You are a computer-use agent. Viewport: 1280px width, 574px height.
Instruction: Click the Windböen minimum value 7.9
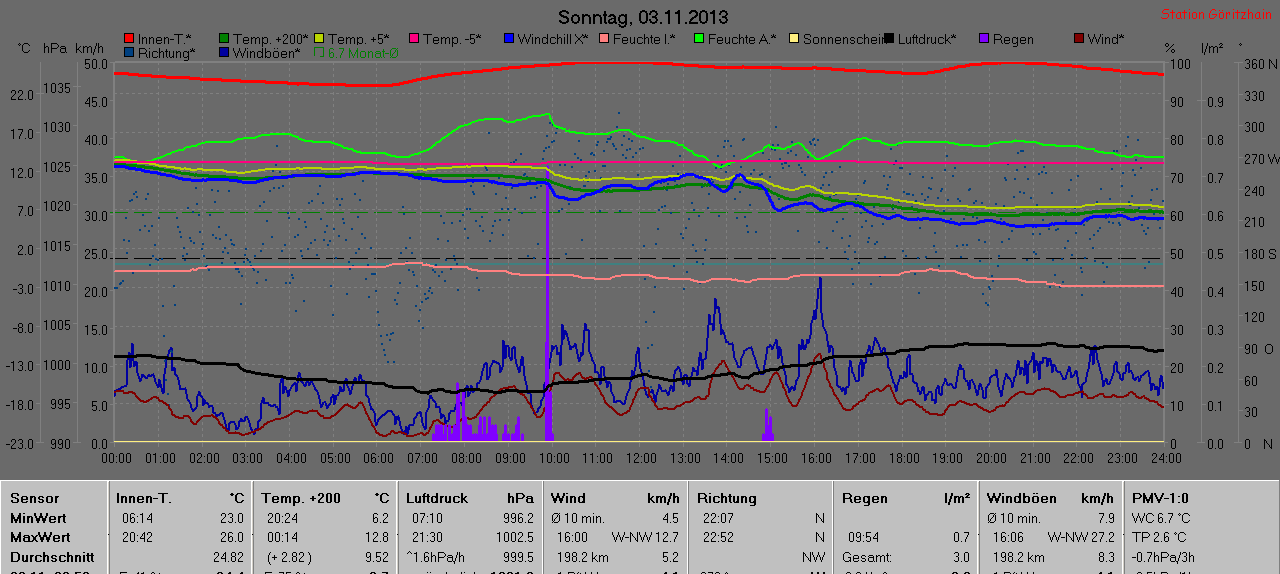coord(1105,518)
